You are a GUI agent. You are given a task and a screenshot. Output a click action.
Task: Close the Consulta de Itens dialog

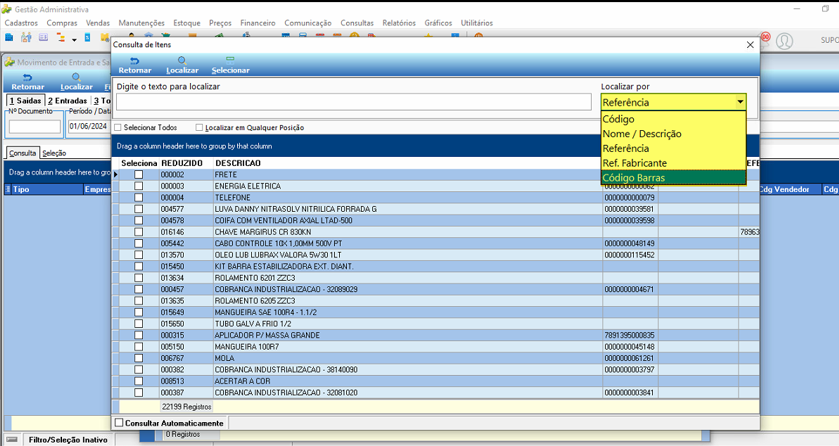pyautogui.click(x=750, y=45)
